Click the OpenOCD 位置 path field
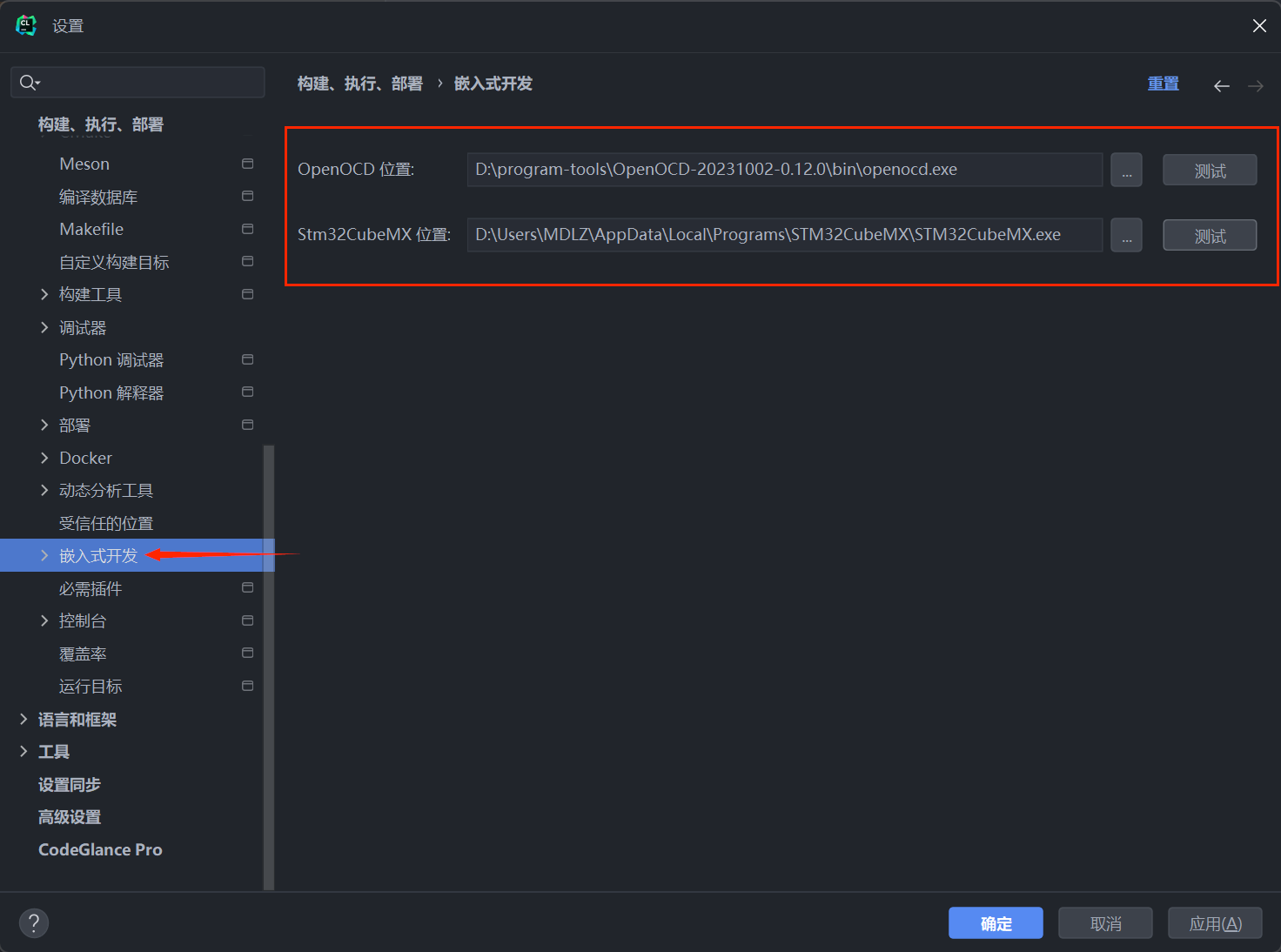Viewport: 1281px width, 952px height. tap(785, 170)
